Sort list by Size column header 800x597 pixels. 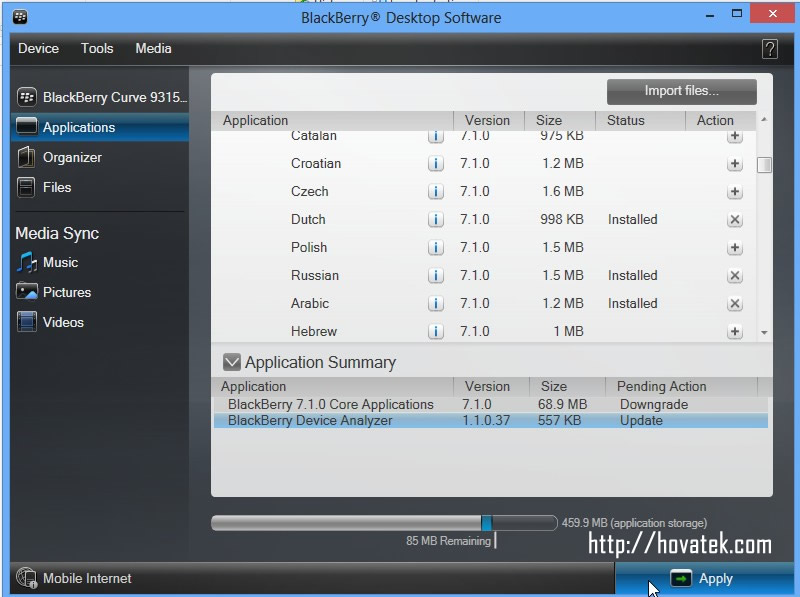pos(560,120)
